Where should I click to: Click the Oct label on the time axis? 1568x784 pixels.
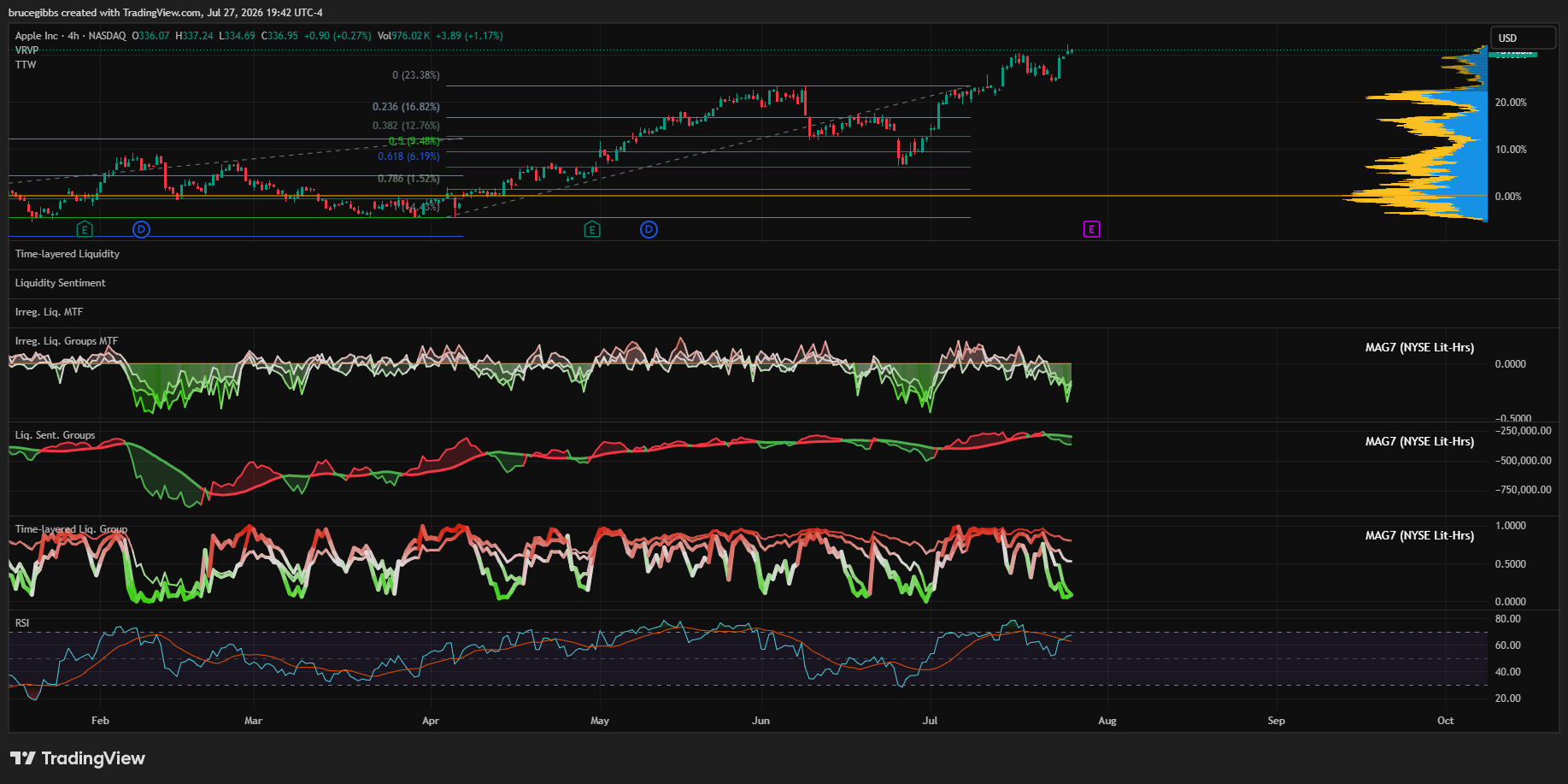pos(1445,721)
